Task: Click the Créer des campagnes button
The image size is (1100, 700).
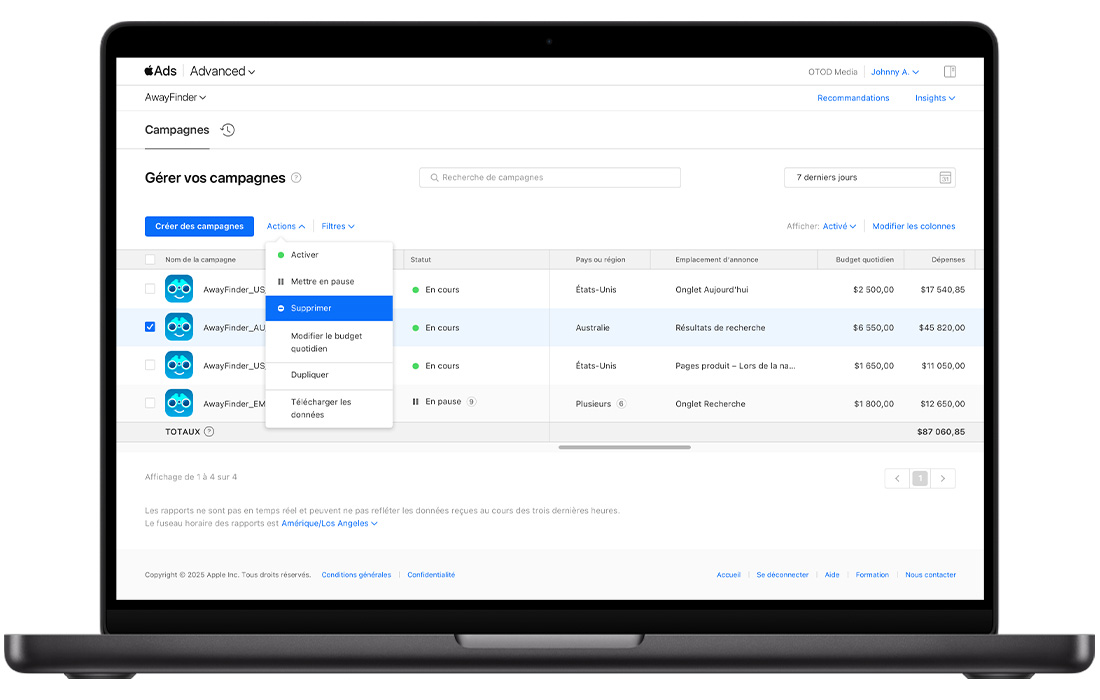Action: (199, 227)
